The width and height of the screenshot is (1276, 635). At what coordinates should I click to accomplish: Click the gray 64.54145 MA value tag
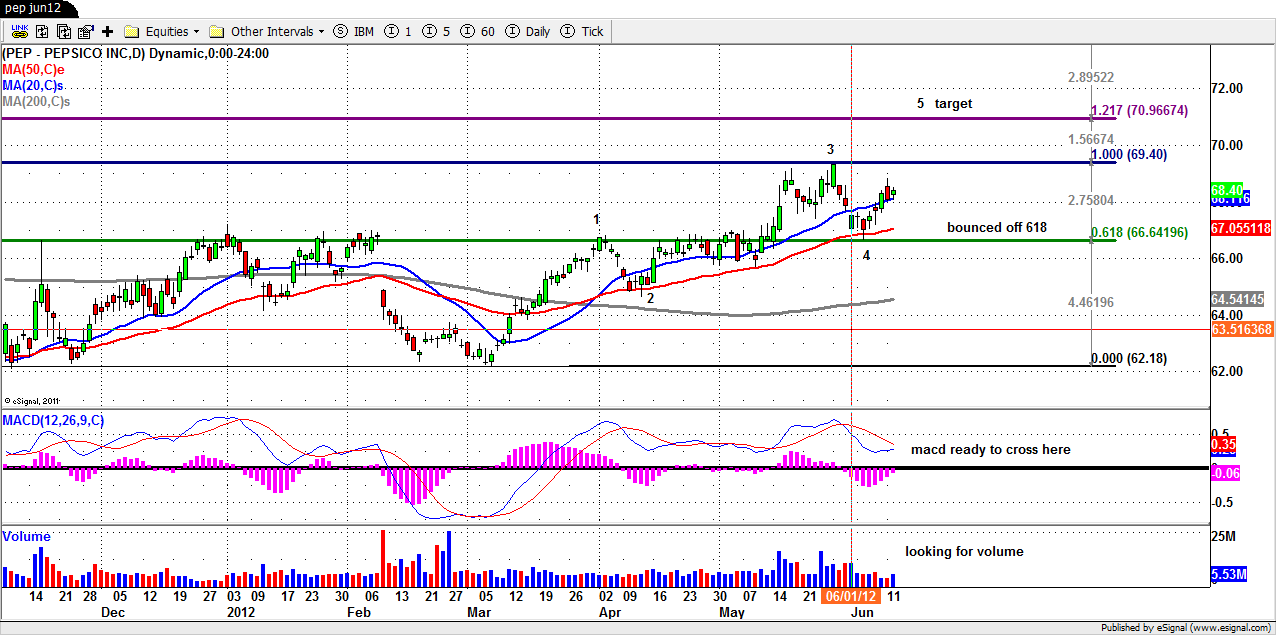pyautogui.click(x=1237, y=299)
